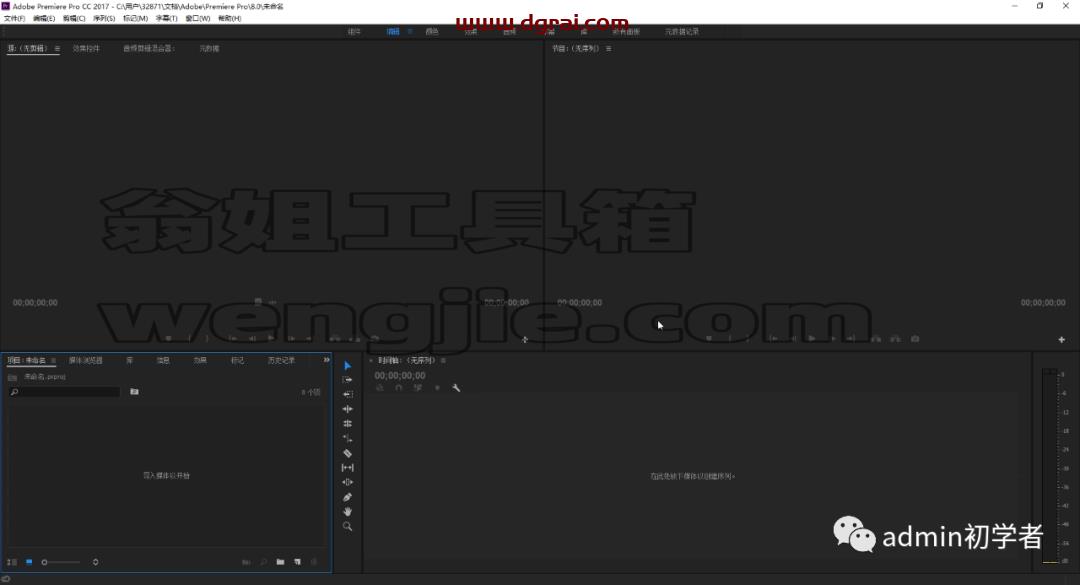
Task: Click the New Item icon in Project panel
Action: [x=298, y=562]
